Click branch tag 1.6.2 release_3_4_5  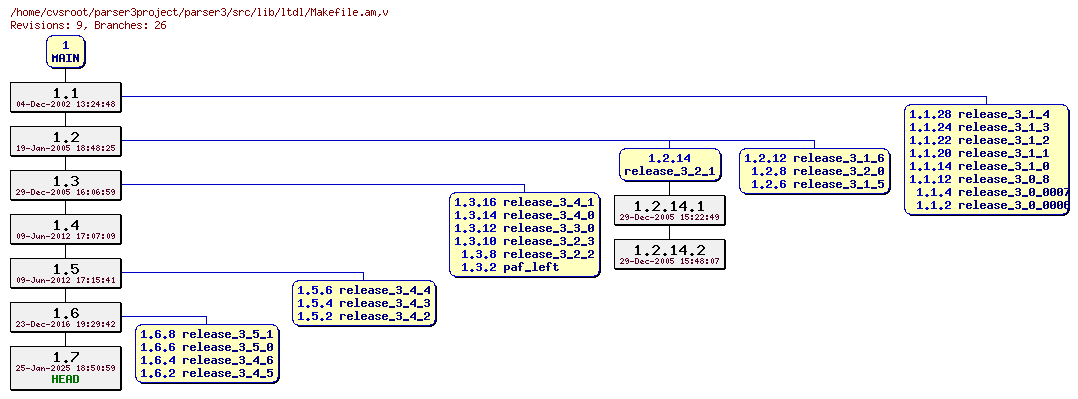206,374
